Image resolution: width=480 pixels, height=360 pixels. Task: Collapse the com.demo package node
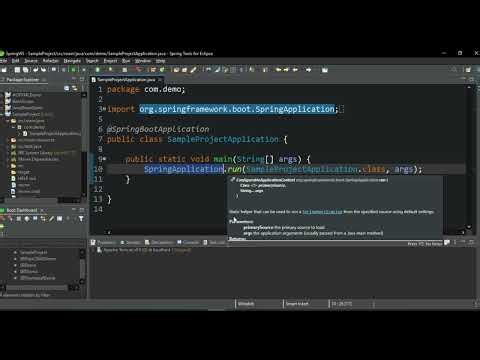(x=14, y=127)
